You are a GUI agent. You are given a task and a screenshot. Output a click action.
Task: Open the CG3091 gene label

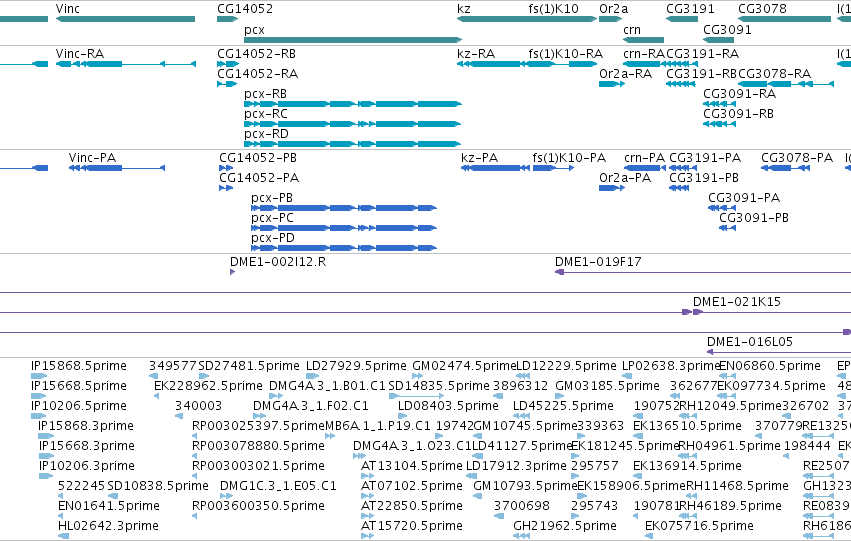(x=727, y=29)
